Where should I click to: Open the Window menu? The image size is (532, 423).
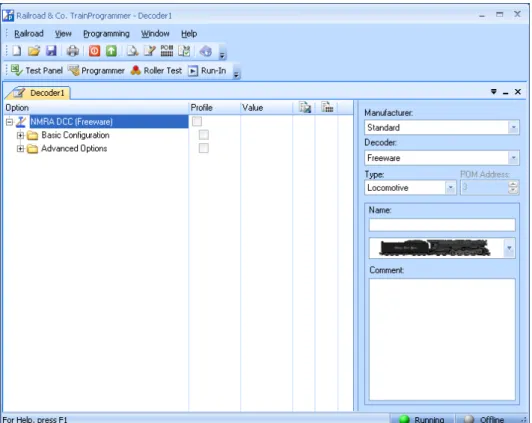[155, 34]
